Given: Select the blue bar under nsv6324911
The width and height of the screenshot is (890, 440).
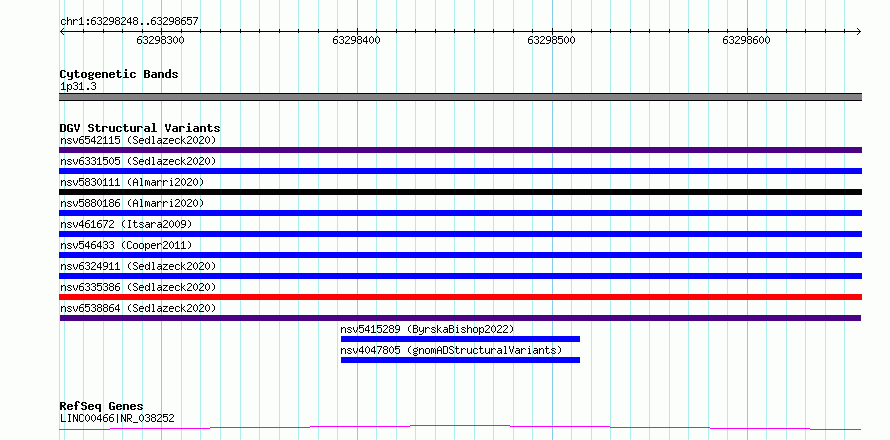Looking at the screenshot, I should 460,276.
